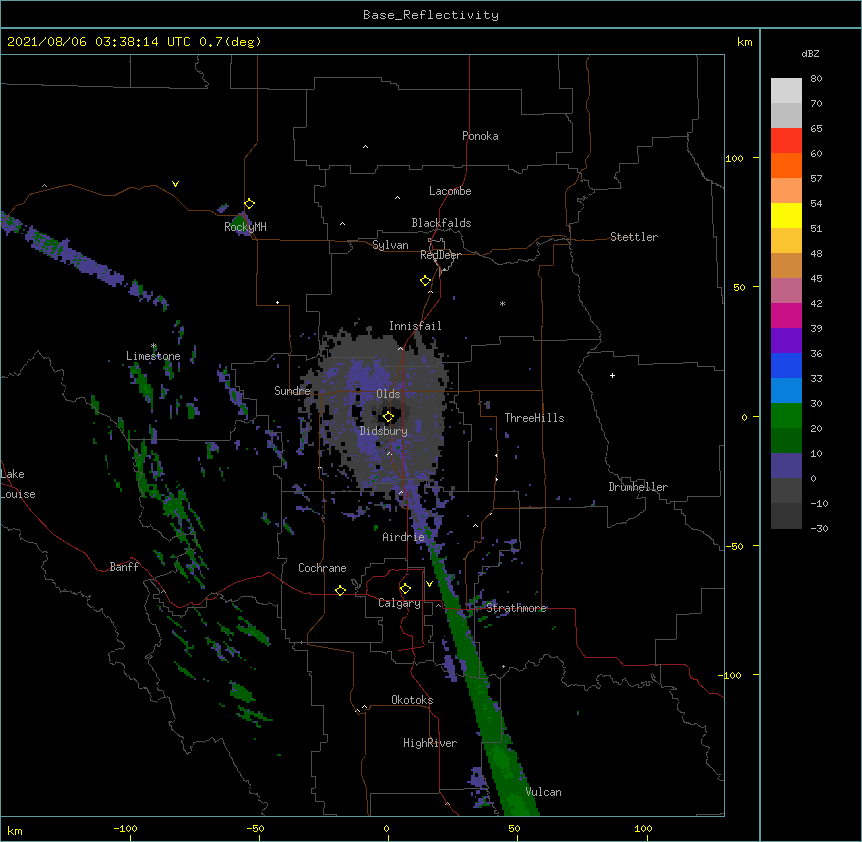
Task: Click the Limestone label
Action: [x=153, y=356]
